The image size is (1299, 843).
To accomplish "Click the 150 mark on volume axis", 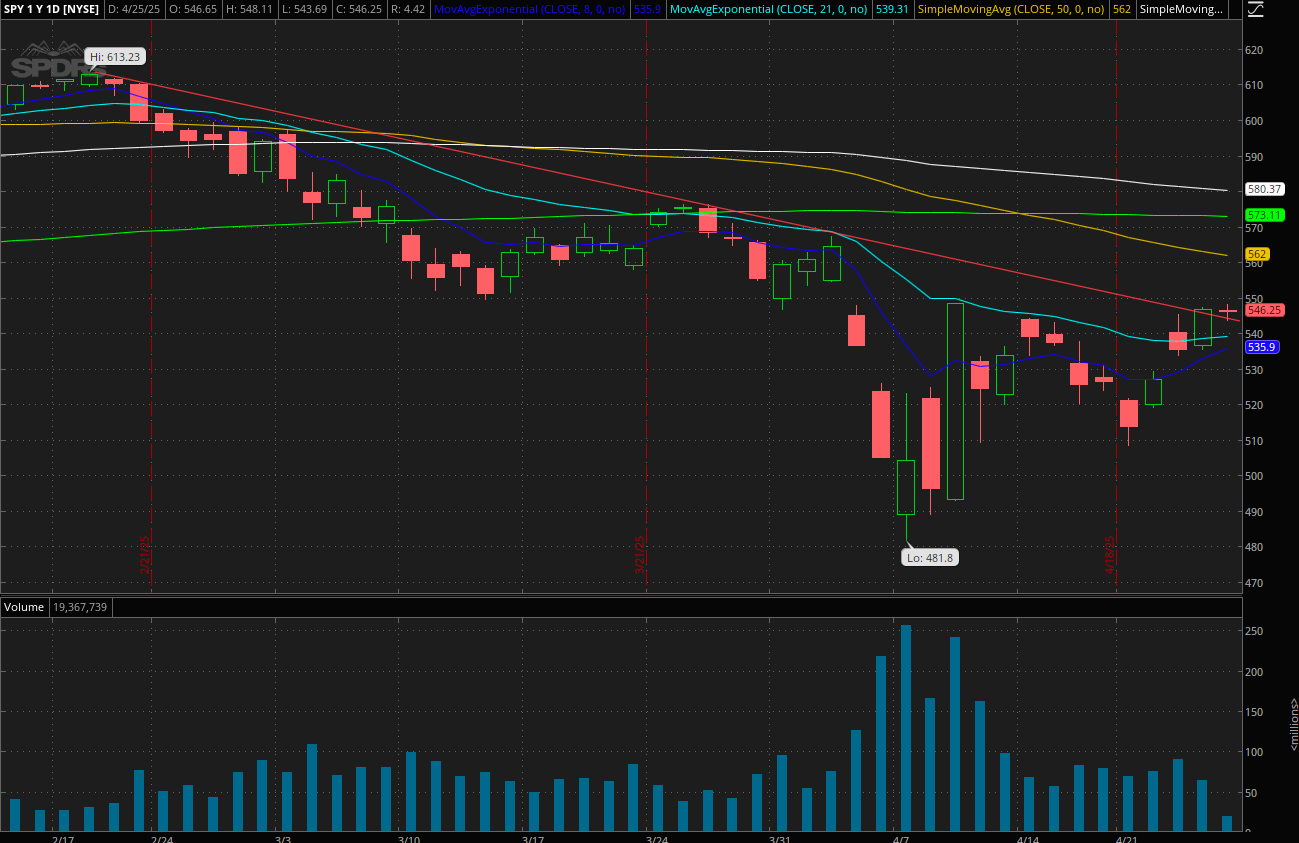I will coord(1255,712).
